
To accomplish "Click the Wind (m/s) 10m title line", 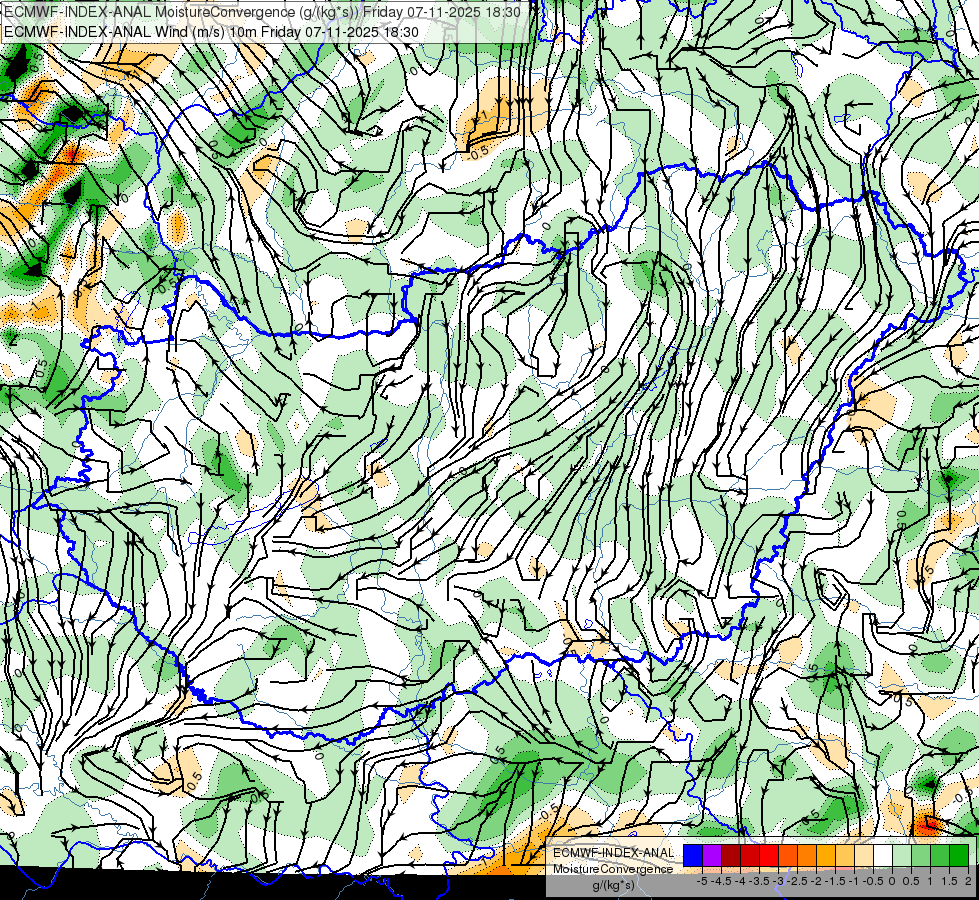I will click(211, 32).
